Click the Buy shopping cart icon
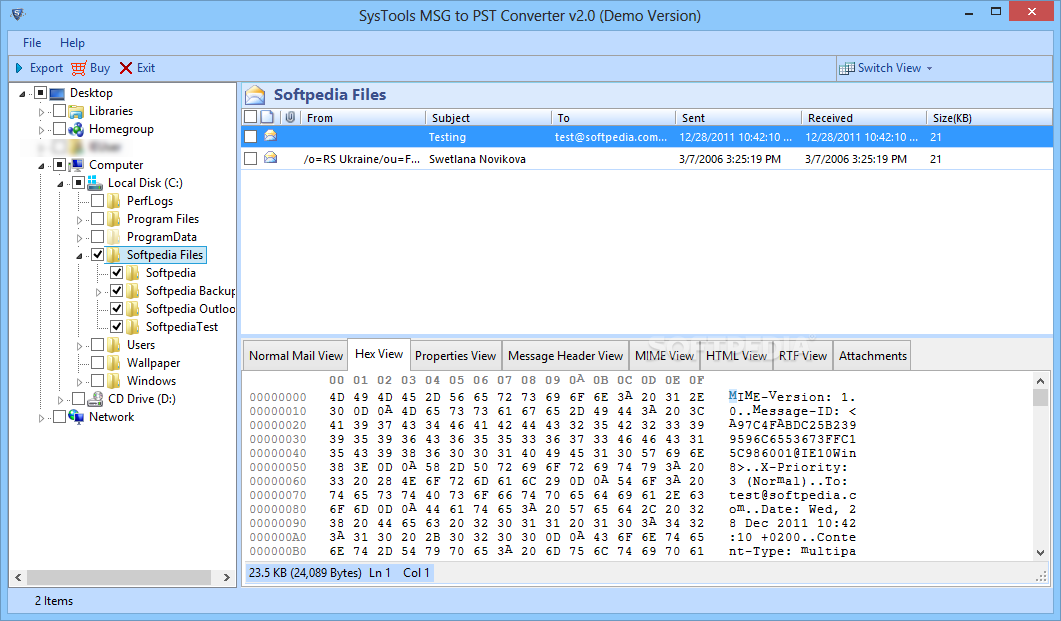Image resolution: width=1061 pixels, height=621 pixels. (x=78, y=68)
